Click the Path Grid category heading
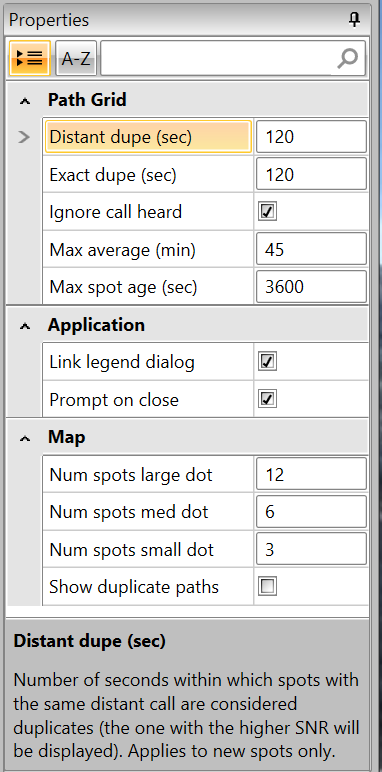This screenshot has width=382, height=772. pos(87,100)
